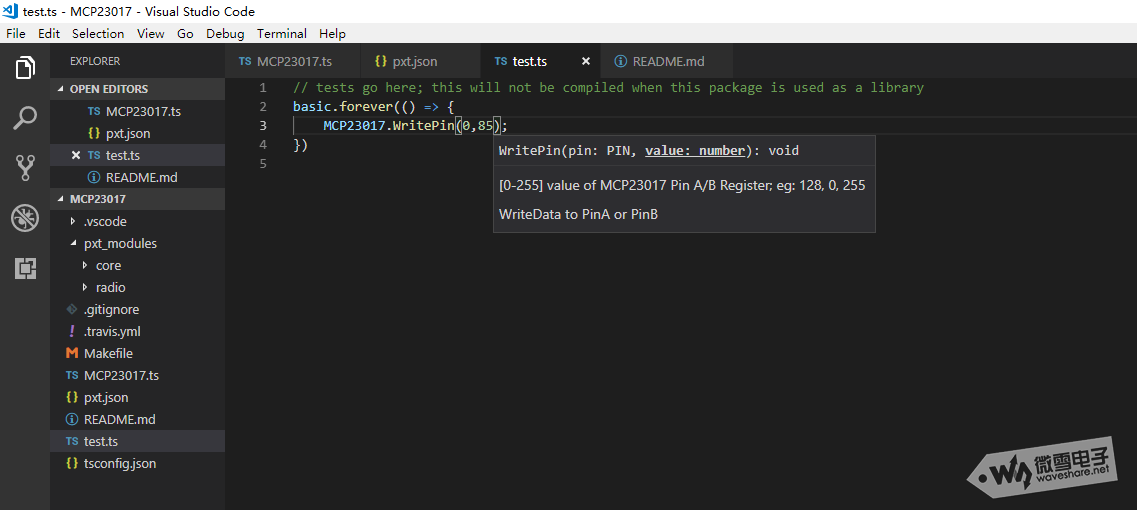Open the Debug view icon

tap(25, 218)
